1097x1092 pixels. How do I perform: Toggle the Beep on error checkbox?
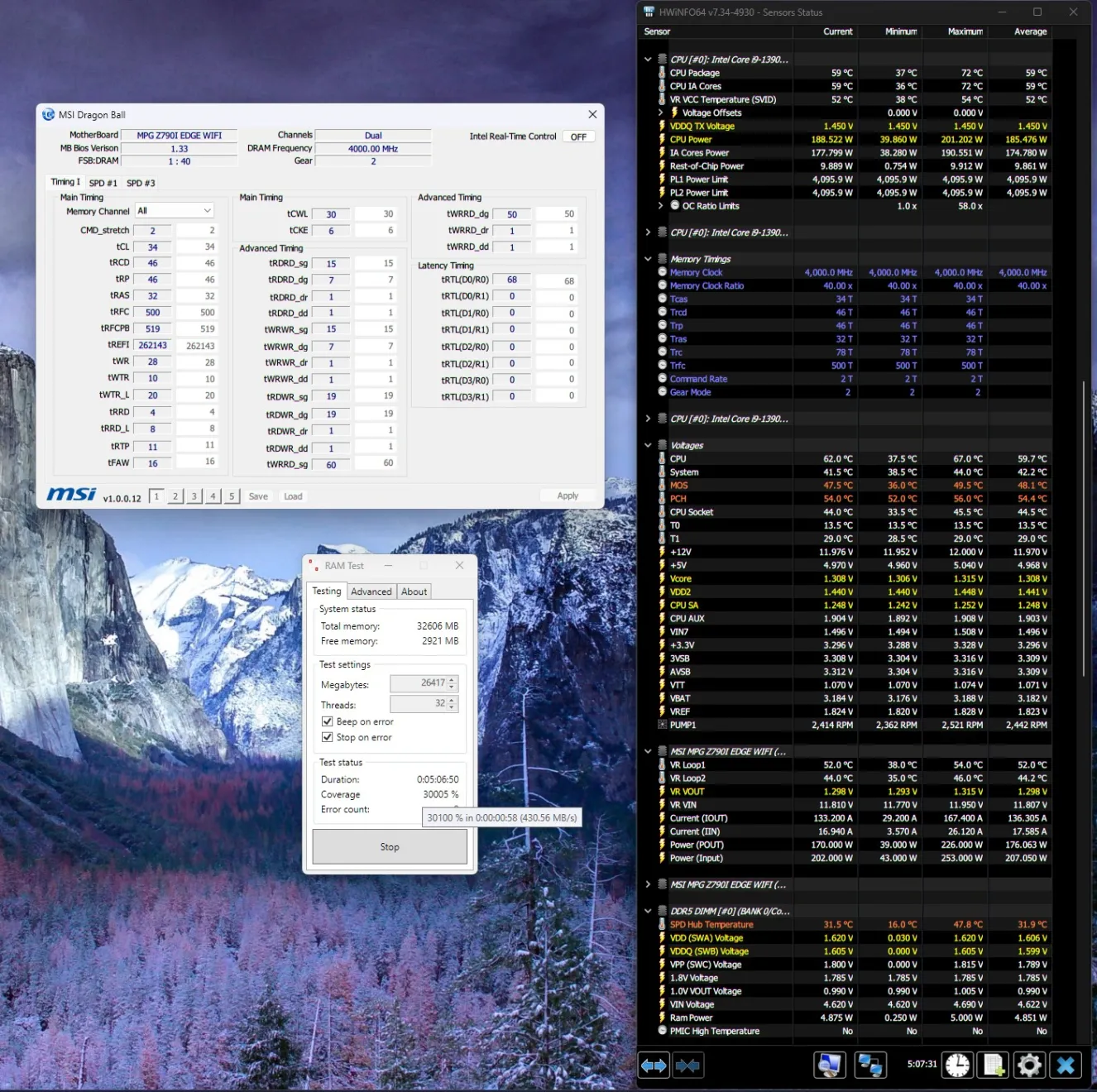pos(328,721)
